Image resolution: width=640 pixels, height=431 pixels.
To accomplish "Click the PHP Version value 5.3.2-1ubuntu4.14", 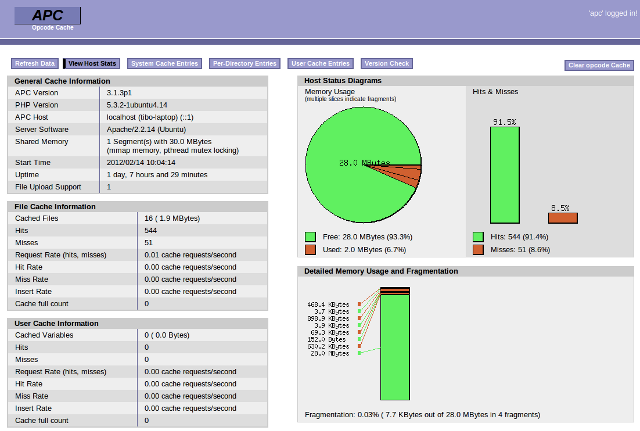I will pyautogui.click(x=137, y=105).
